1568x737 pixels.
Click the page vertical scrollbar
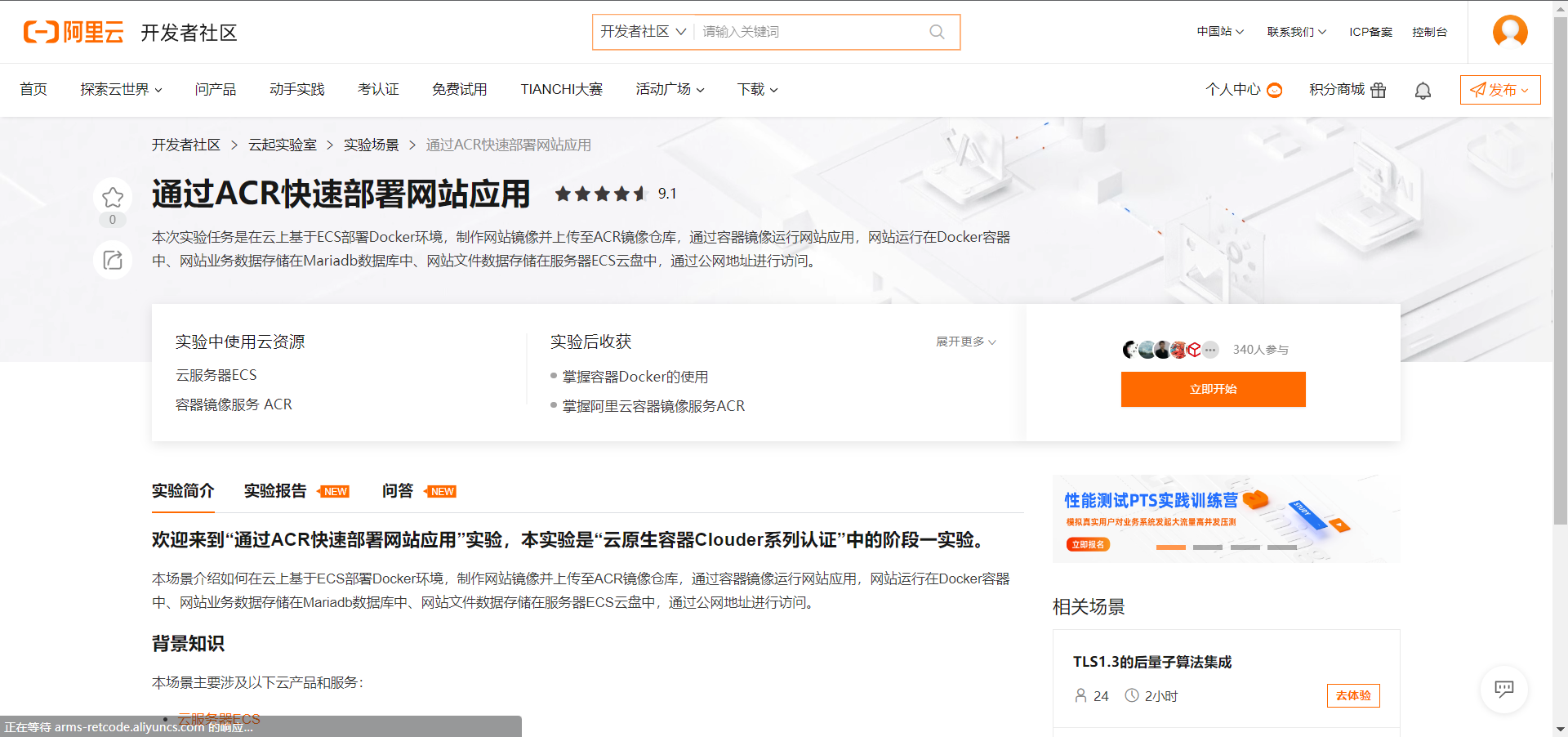(x=1560, y=270)
